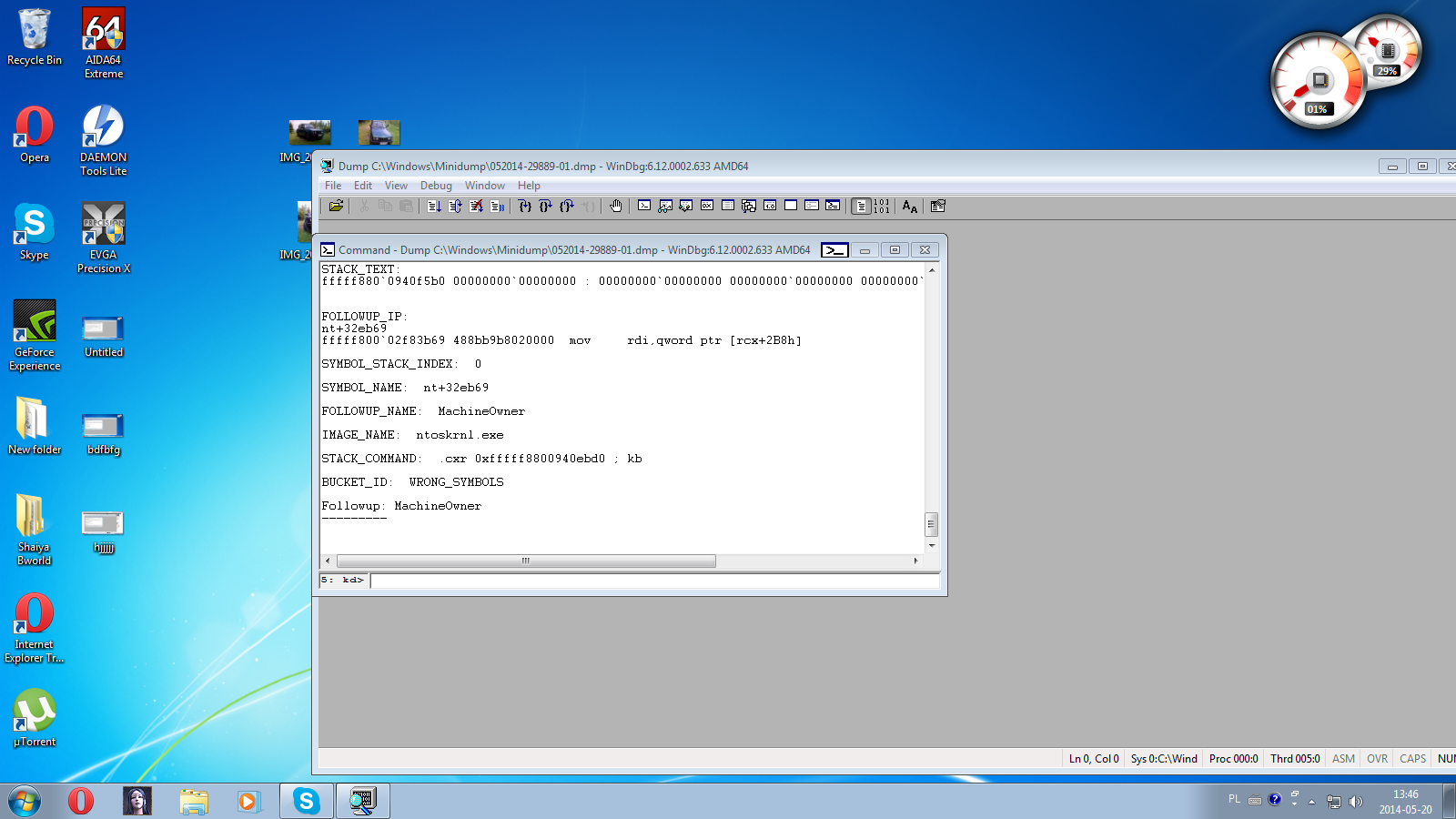Open the Memory window toolbar icon
Screen dimensions: 1456x819
pos(728,207)
